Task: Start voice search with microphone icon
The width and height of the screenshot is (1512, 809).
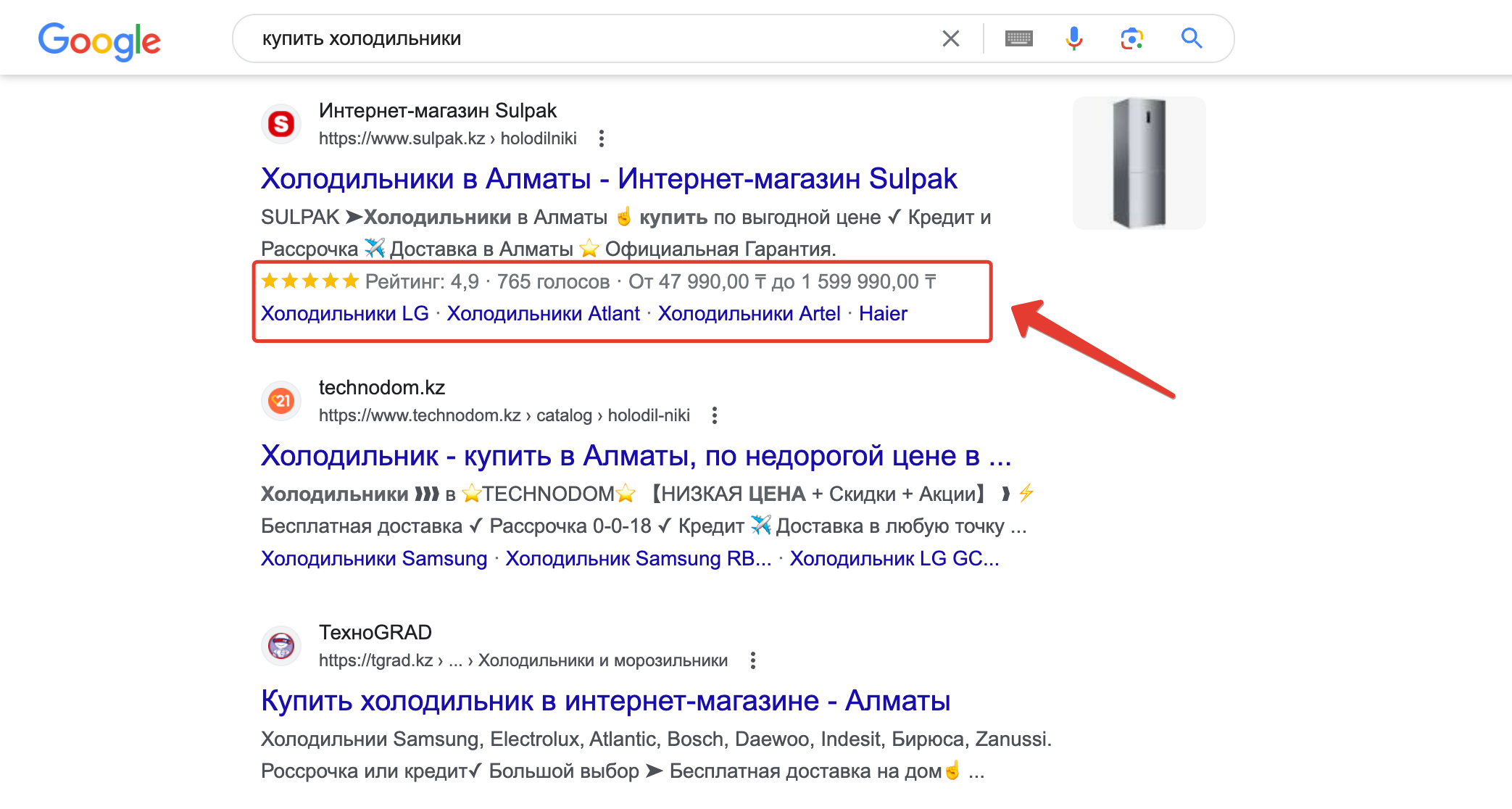Action: [1073, 38]
